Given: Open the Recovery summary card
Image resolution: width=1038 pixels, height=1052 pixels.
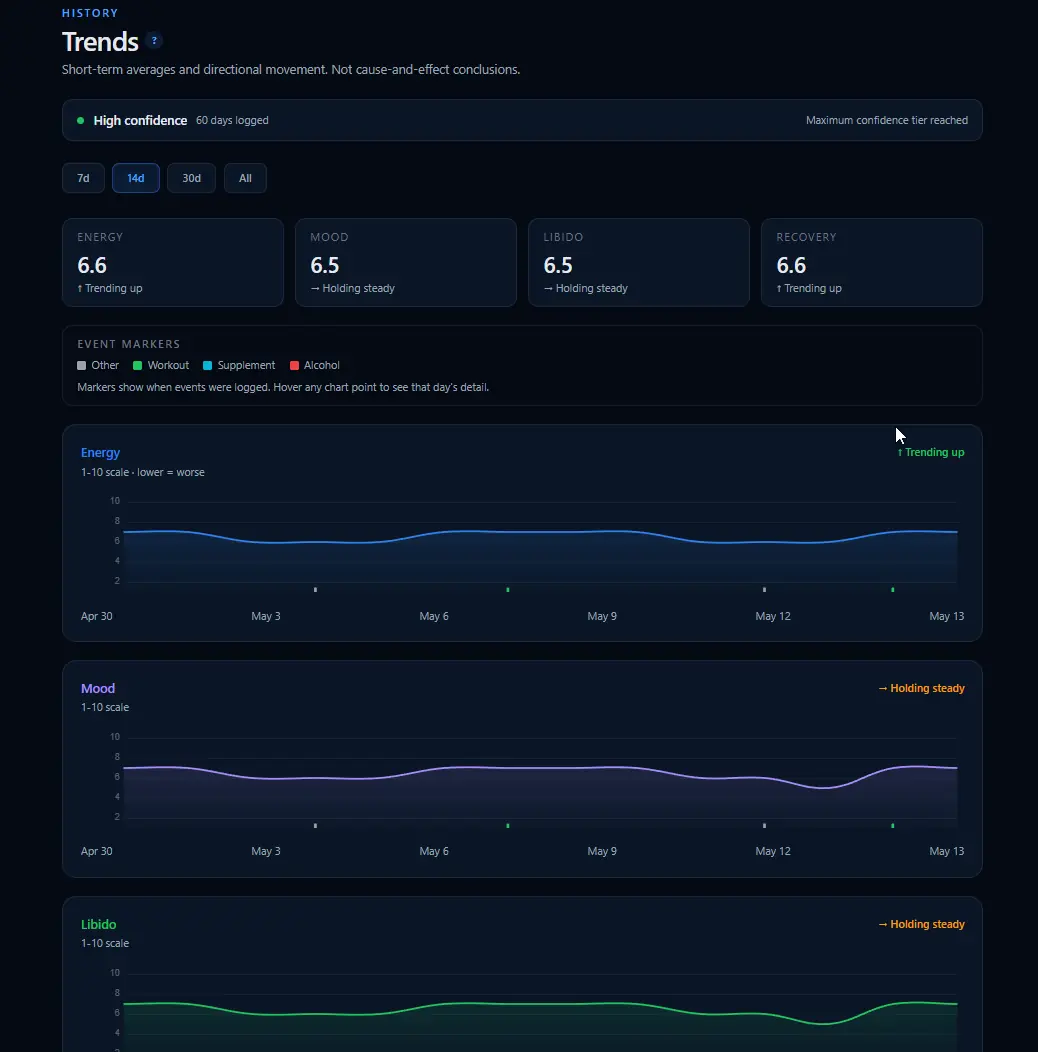Looking at the screenshot, I should coord(872,262).
